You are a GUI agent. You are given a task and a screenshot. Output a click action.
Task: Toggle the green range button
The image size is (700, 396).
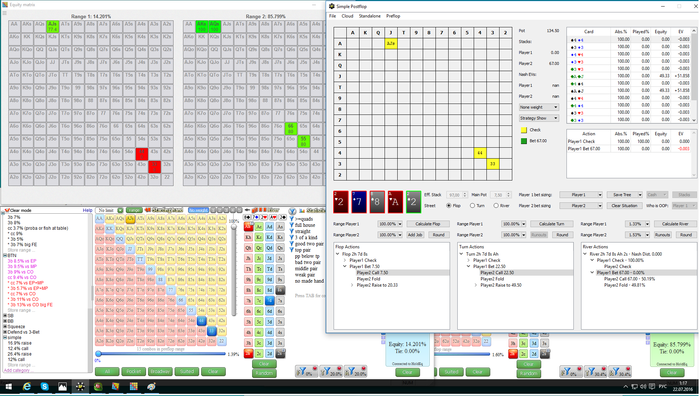[x=133, y=210]
